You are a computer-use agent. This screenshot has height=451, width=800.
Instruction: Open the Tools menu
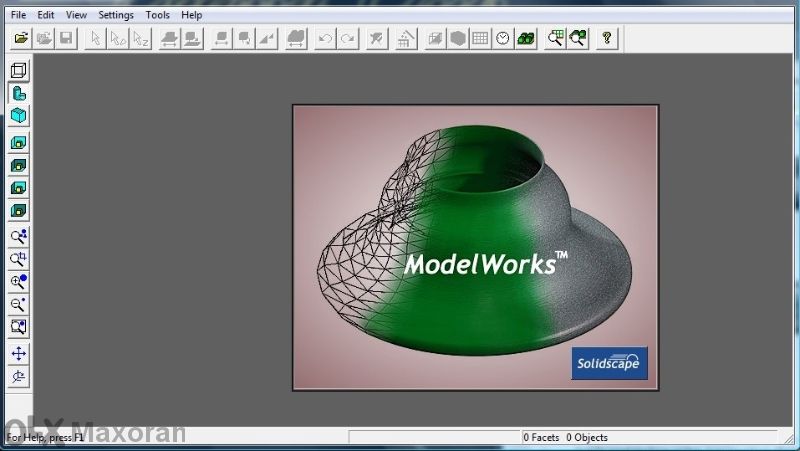157,15
